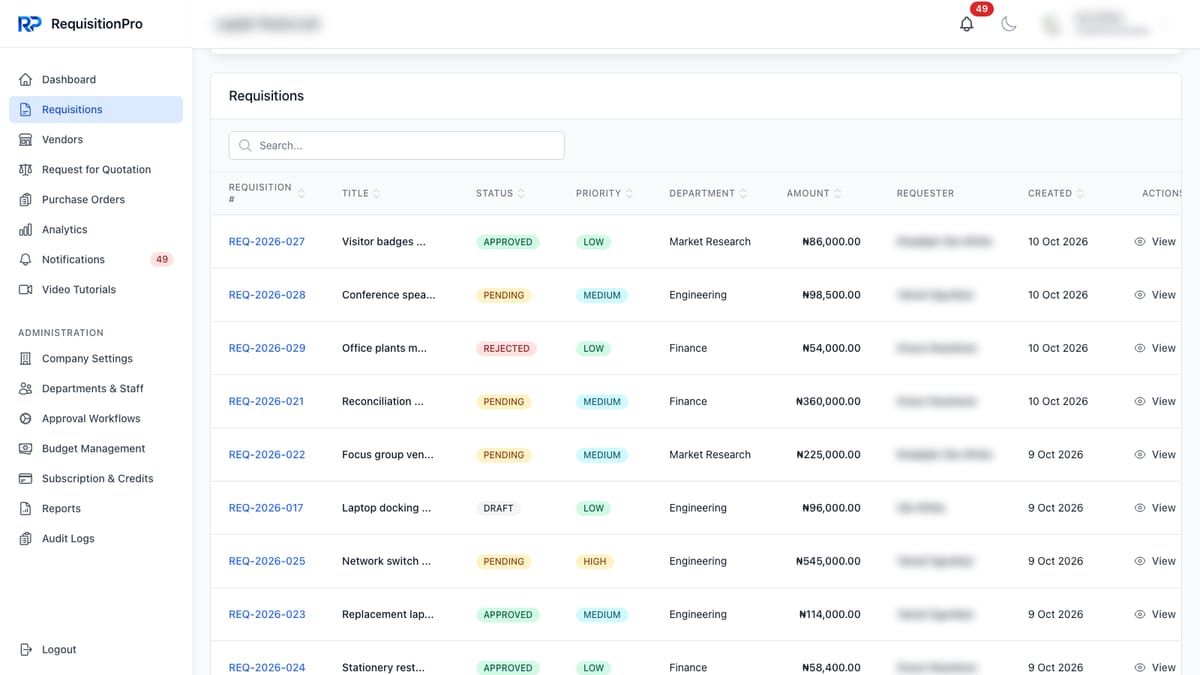The width and height of the screenshot is (1200, 675).
Task: View the REQ-2026-023 row eye icon
Action: pyautogui.click(x=1140, y=615)
